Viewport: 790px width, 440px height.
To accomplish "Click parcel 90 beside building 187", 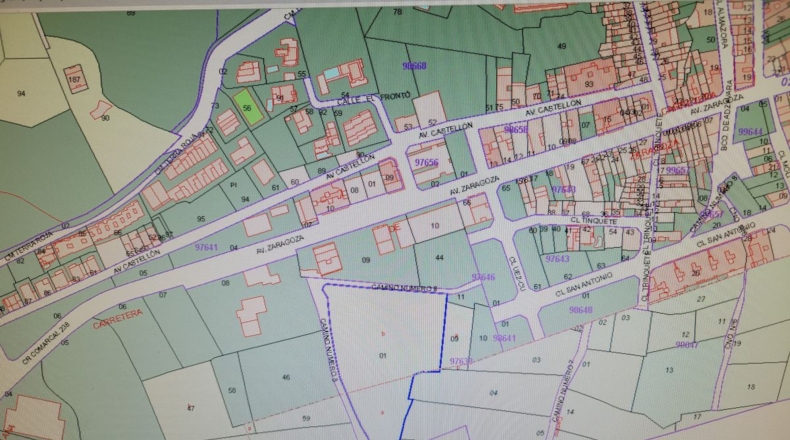I will pos(105,118).
